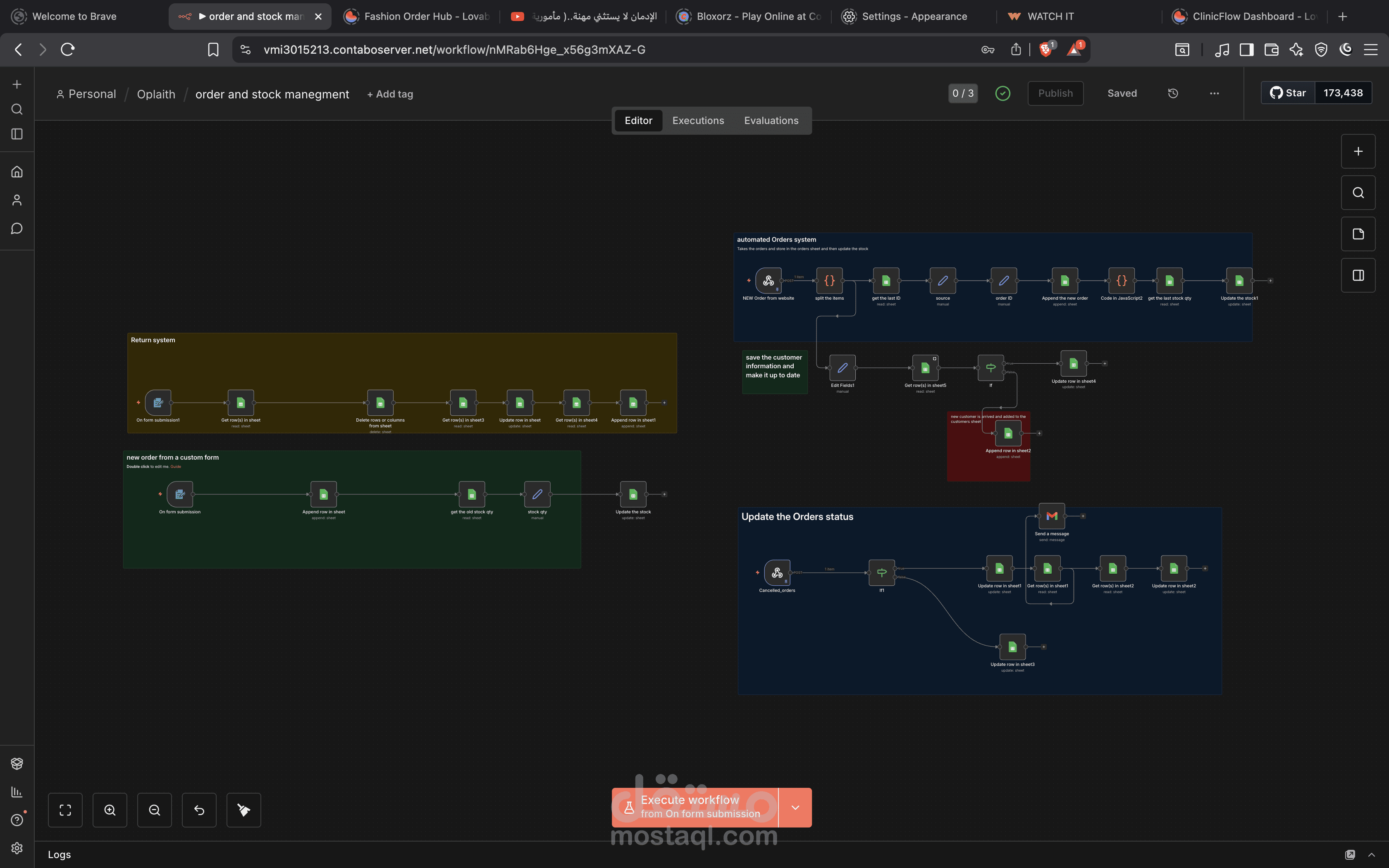1389x868 pixels.
Task: Switch to the Evaluations tab
Action: point(771,121)
